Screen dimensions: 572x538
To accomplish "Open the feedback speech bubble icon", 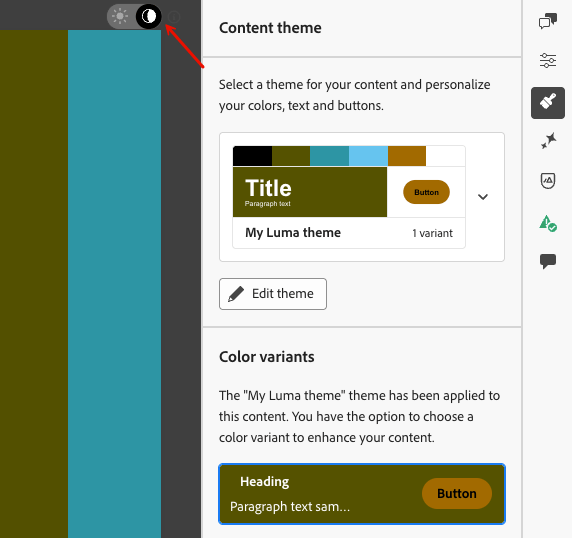I will 548,261.
